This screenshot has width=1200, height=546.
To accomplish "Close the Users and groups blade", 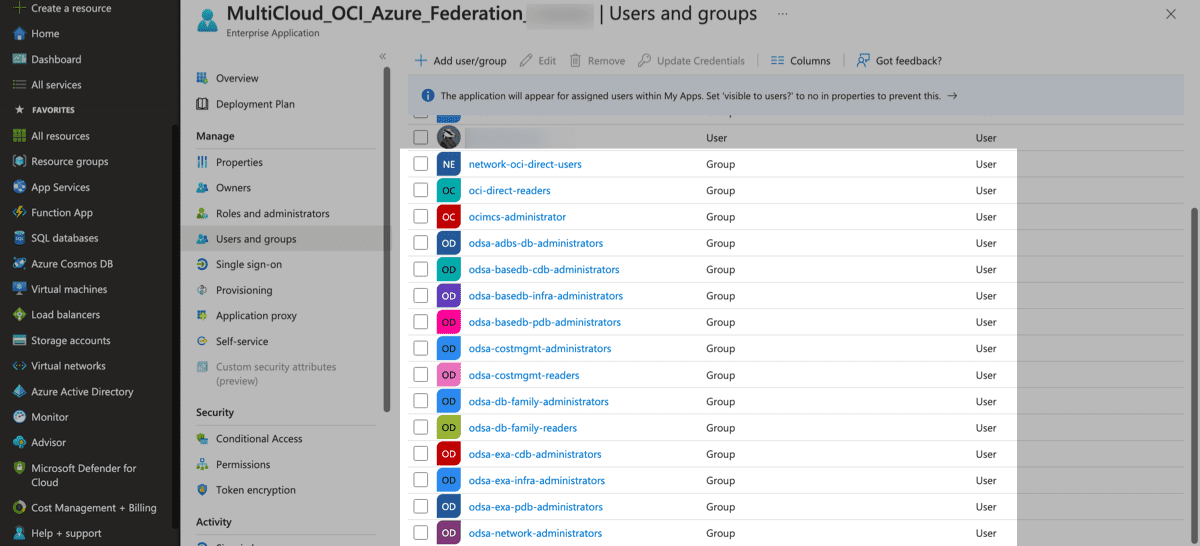I will 1171,14.
